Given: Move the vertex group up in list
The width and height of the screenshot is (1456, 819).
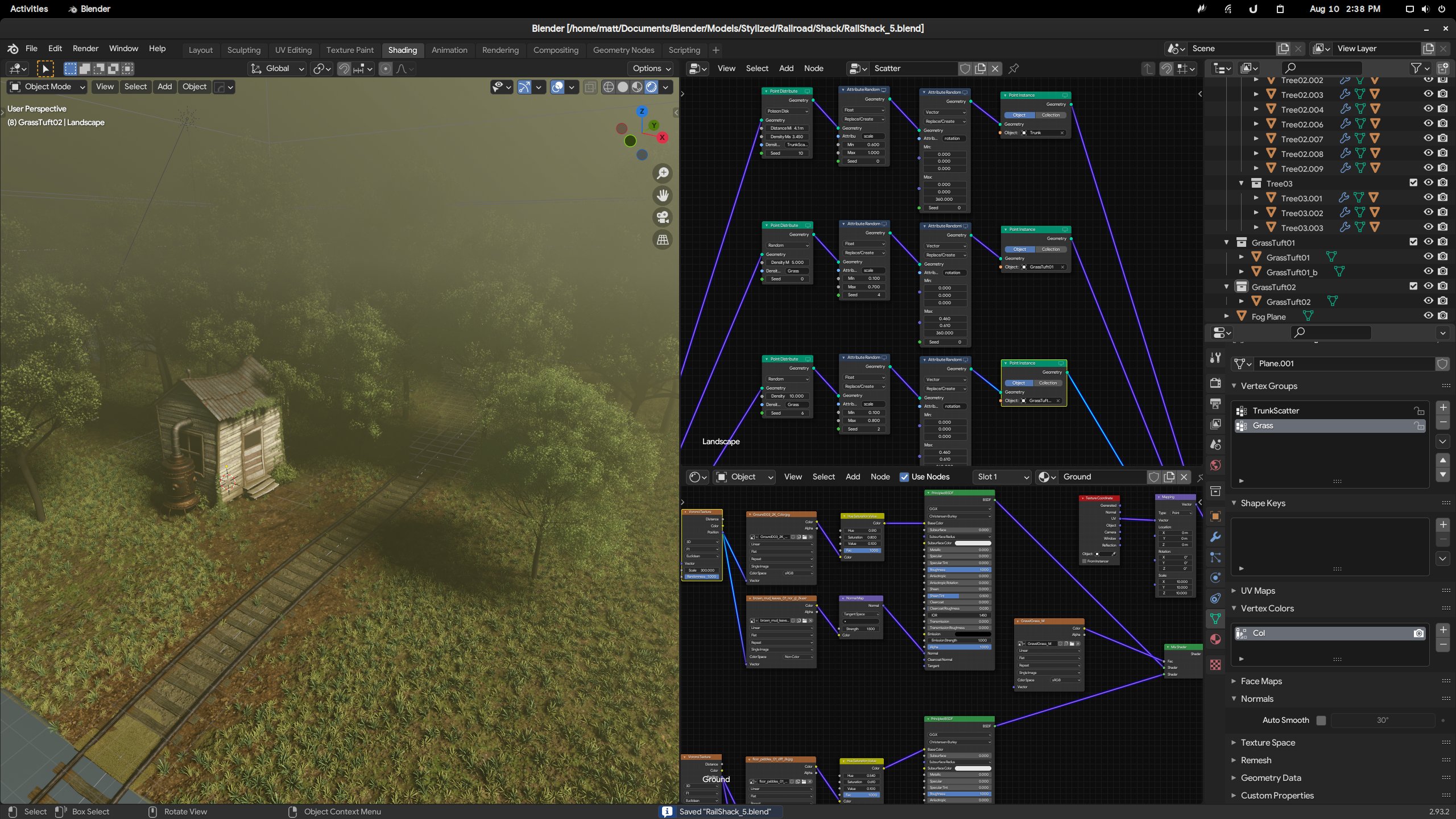Looking at the screenshot, I should click(x=1443, y=460).
